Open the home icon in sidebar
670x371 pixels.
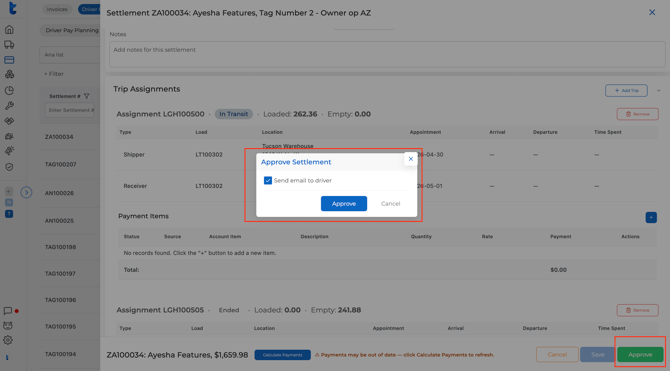tap(9, 29)
